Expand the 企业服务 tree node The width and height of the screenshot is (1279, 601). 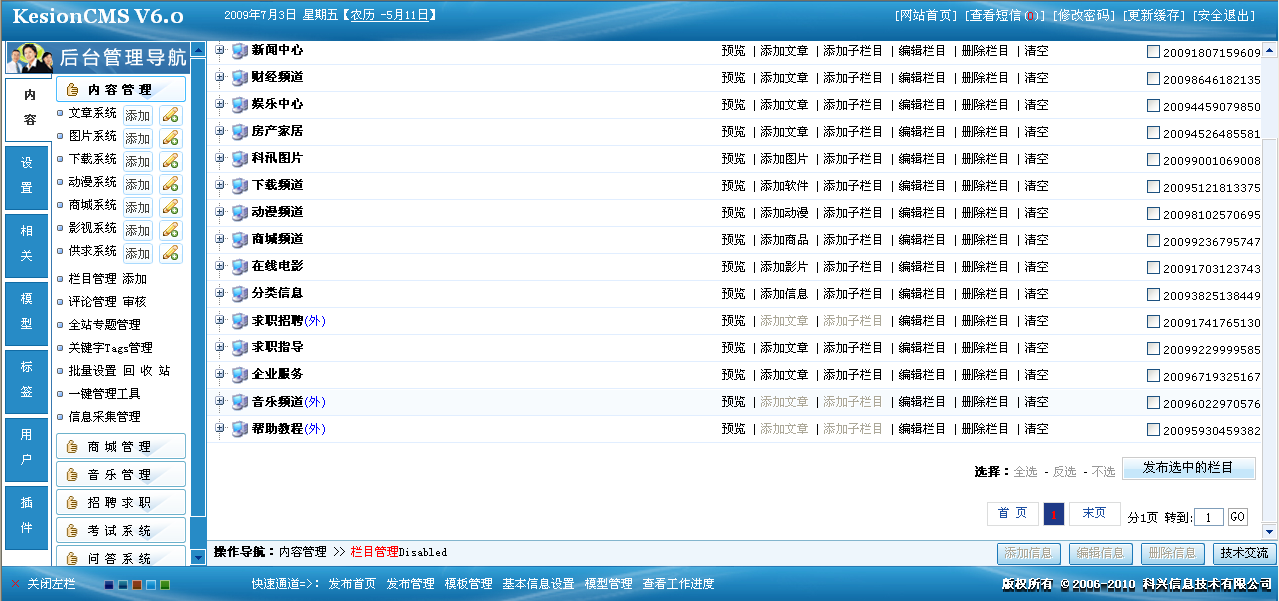click(220, 374)
